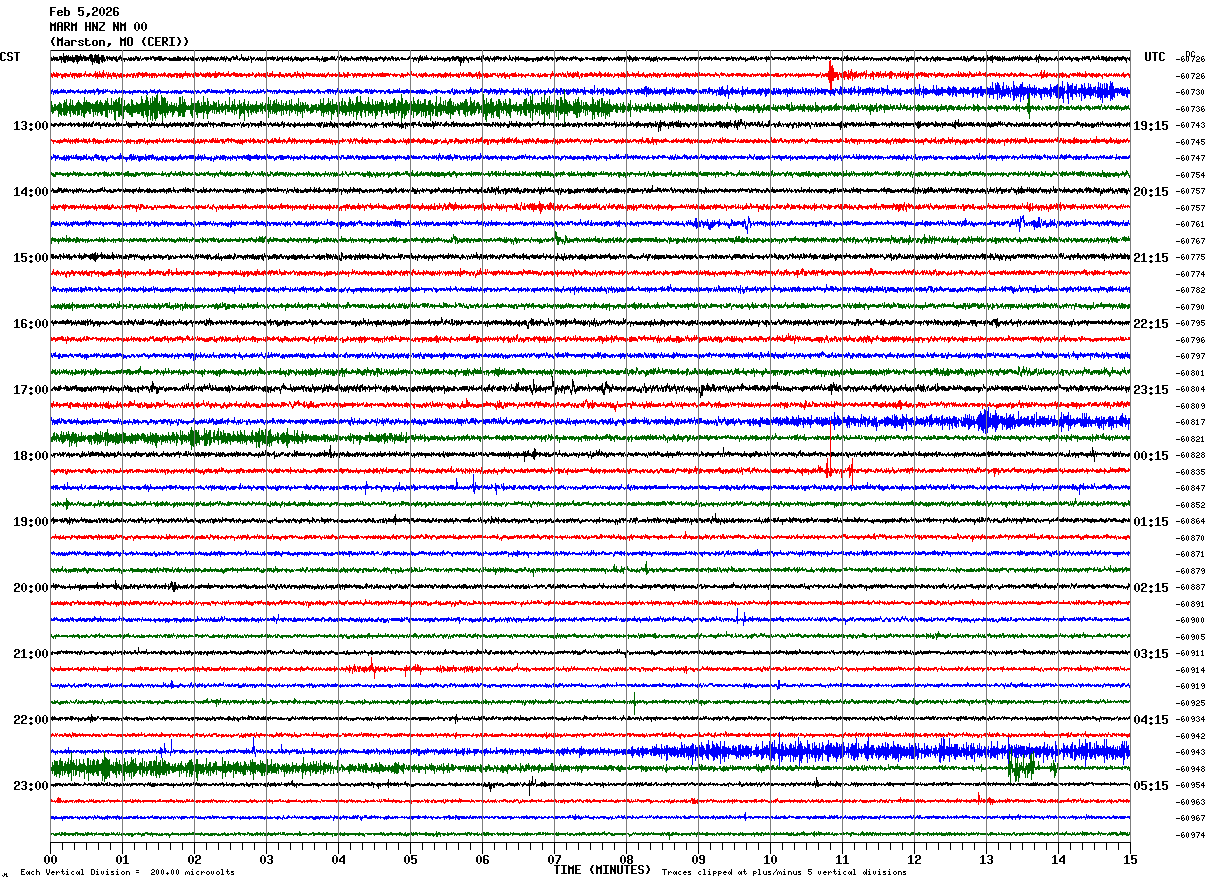Click minute tick label '14' on time axis
The width and height of the screenshot is (1210, 886).
1058,859
